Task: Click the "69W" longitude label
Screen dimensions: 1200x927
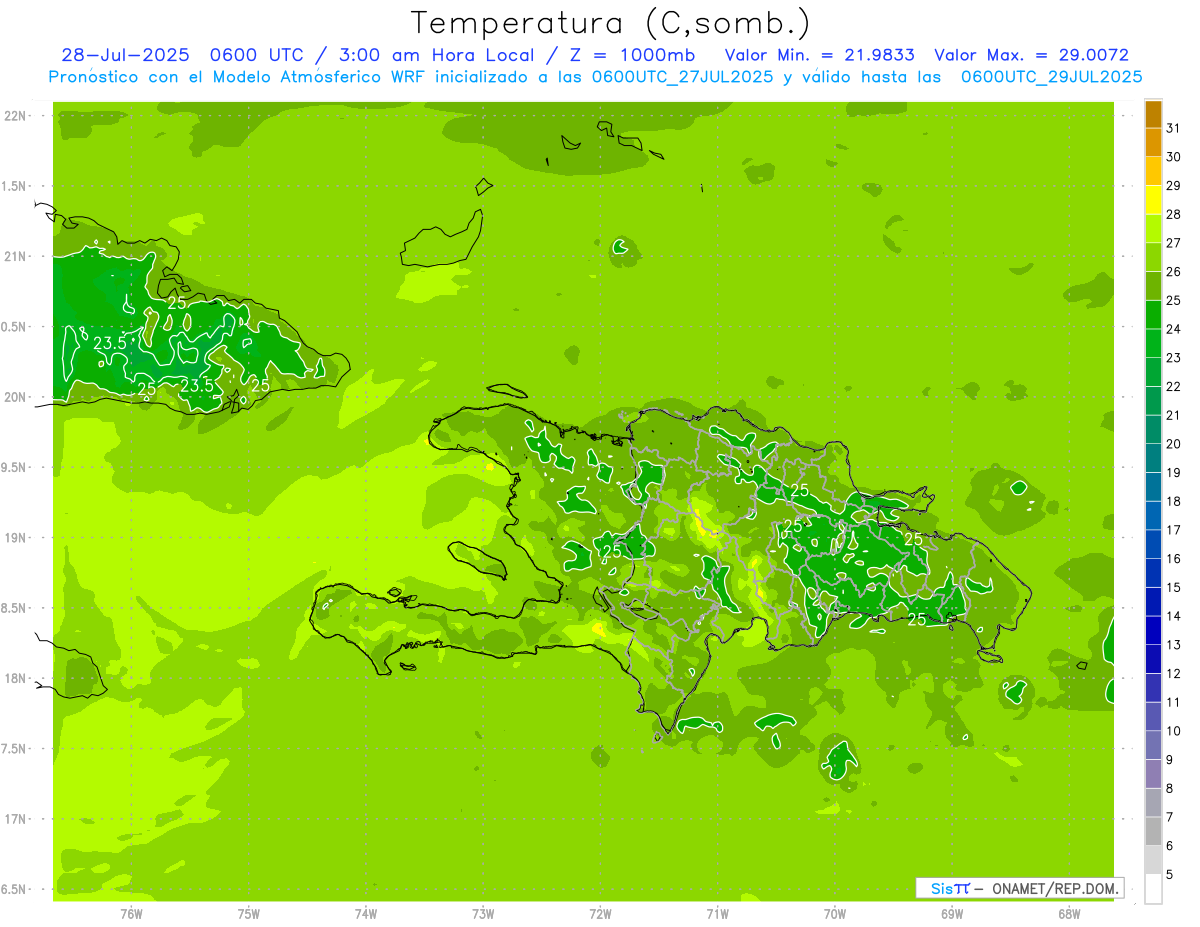Action: [952, 914]
